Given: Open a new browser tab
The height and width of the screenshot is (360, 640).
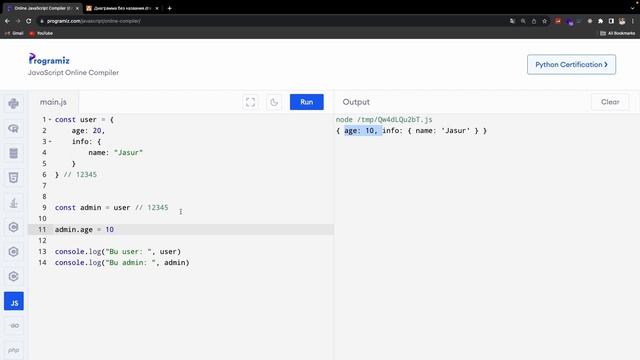Looking at the screenshot, I should click(x=169, y=8).
